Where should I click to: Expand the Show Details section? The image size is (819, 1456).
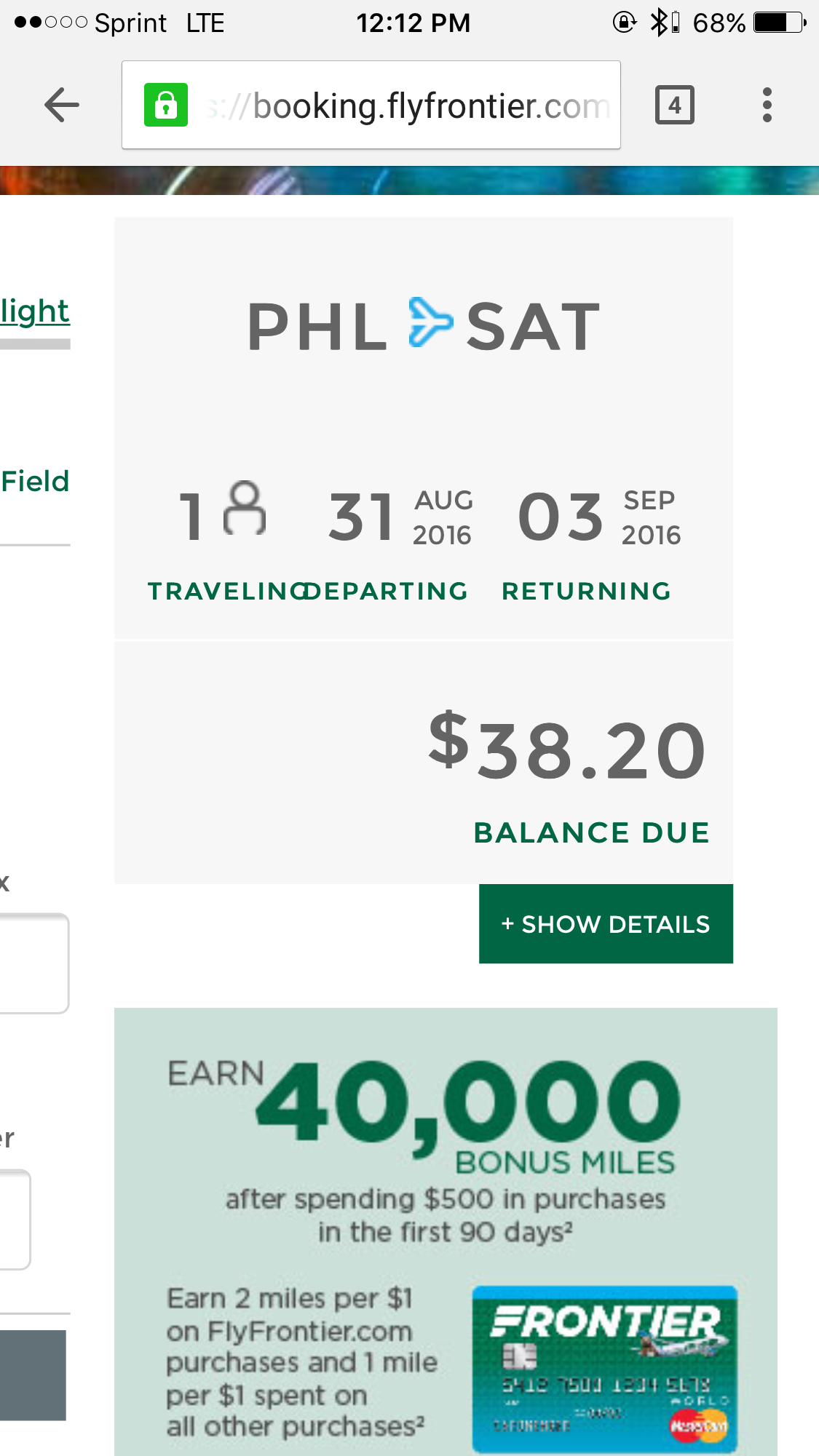(x=606, y=924)
